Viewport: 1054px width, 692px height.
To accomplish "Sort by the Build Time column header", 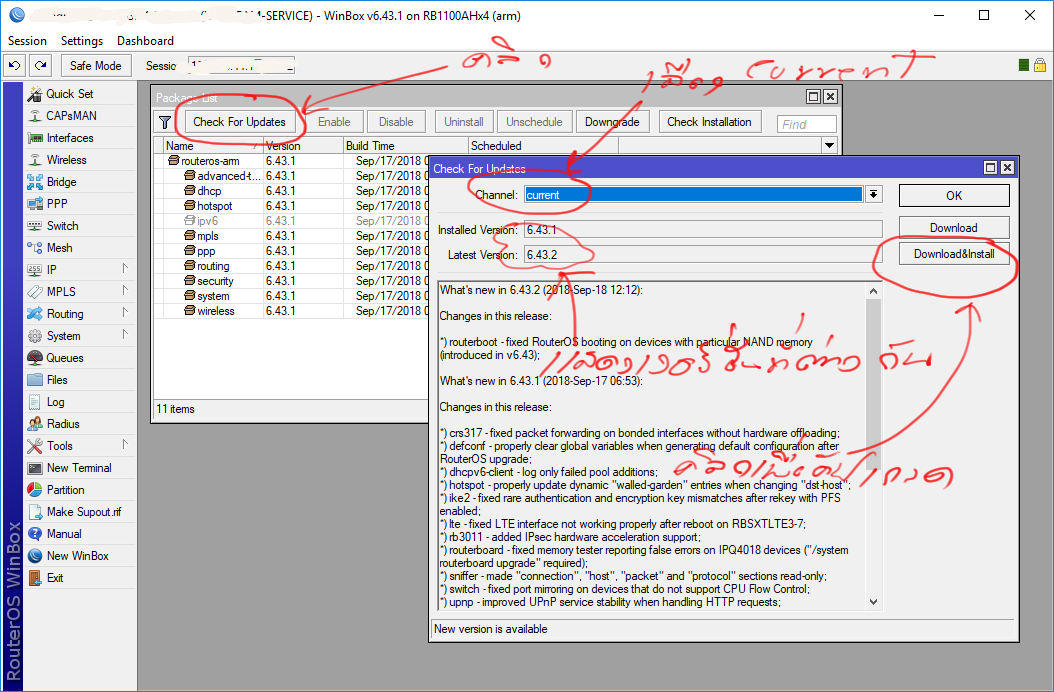I will [405, 145].
